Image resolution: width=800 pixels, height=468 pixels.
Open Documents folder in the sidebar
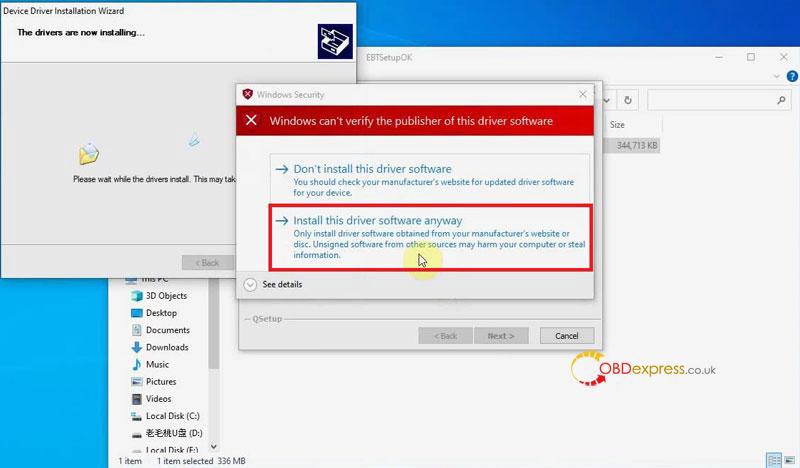(x=168, y=330)
